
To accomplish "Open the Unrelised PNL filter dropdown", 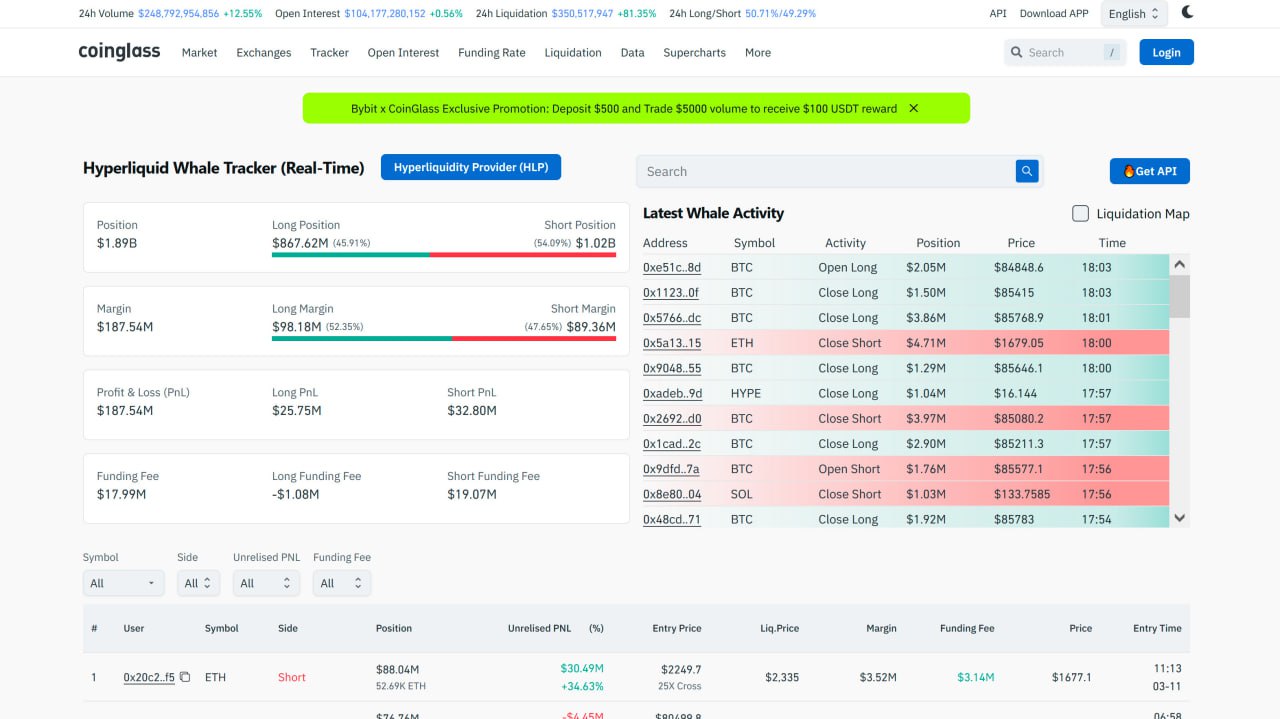I will (265, 583).
